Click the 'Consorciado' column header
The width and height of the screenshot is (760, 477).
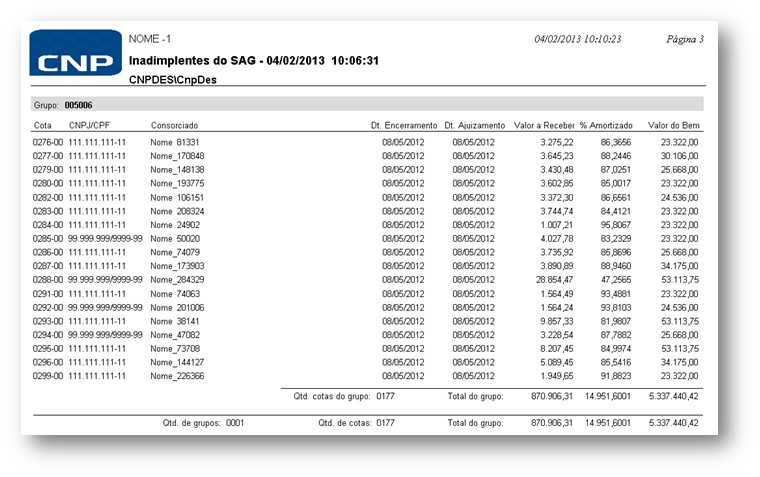pos(174,126)
